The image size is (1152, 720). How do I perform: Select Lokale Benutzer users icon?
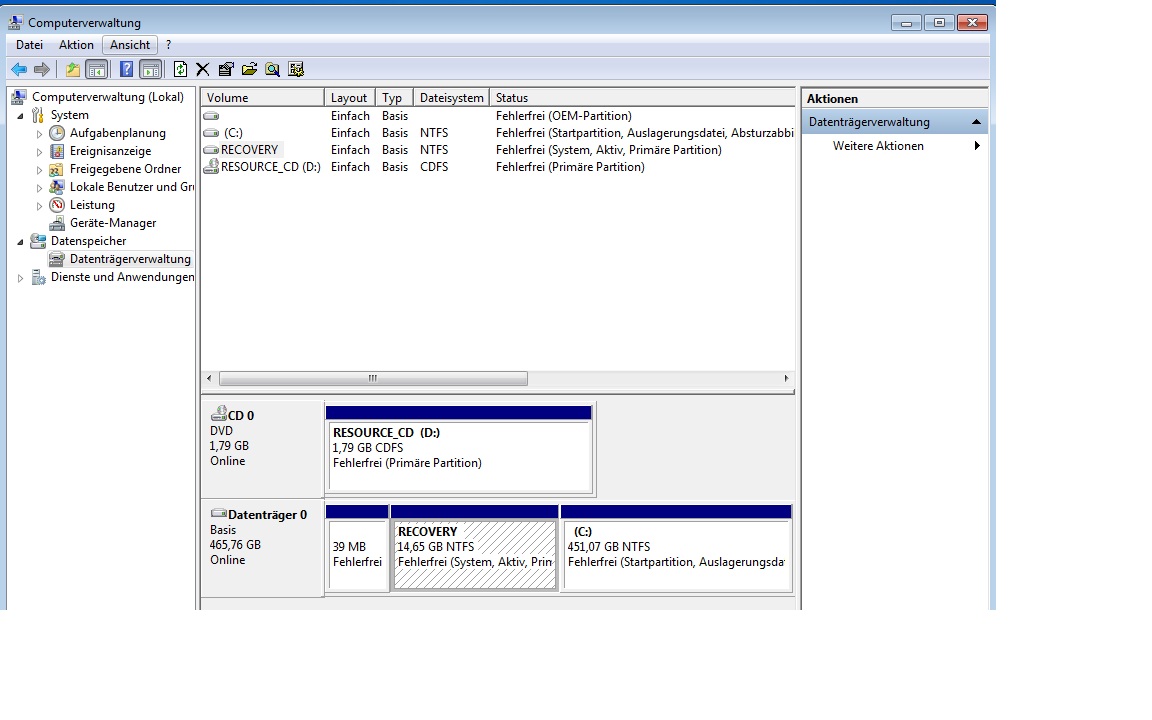[57, 187]
